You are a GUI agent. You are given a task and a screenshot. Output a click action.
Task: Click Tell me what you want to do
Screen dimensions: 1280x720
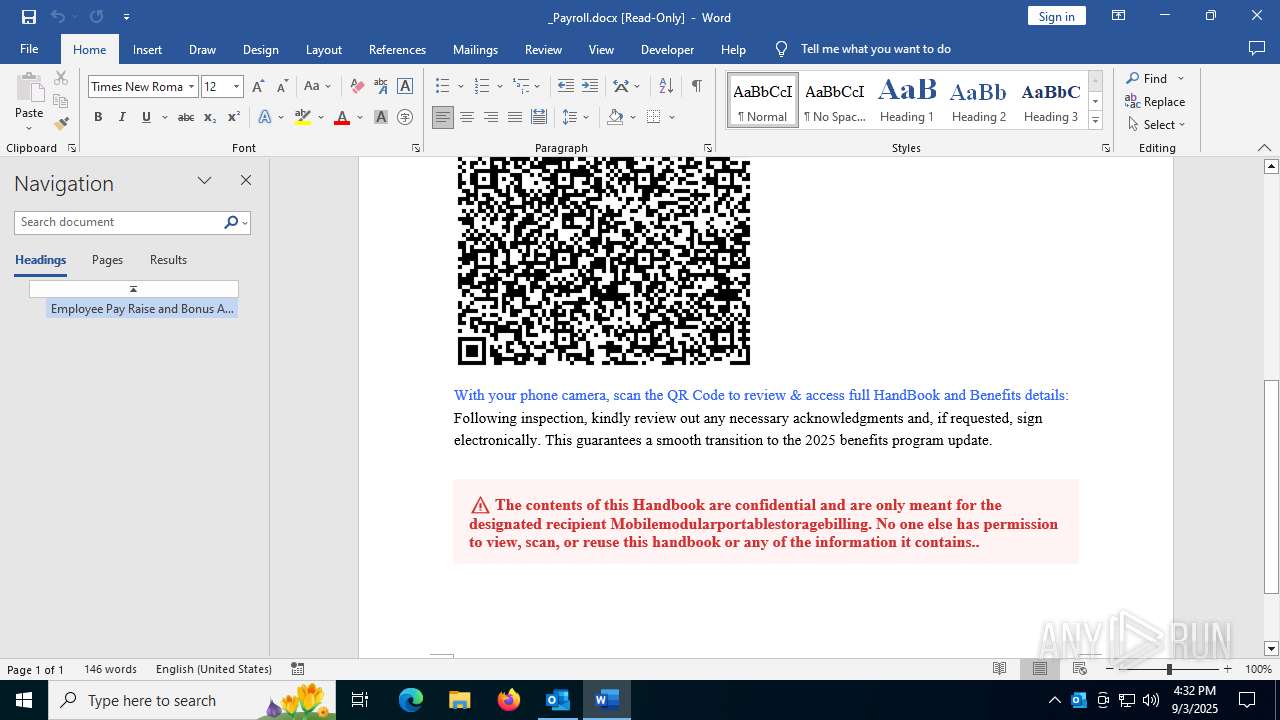(875, 49)
